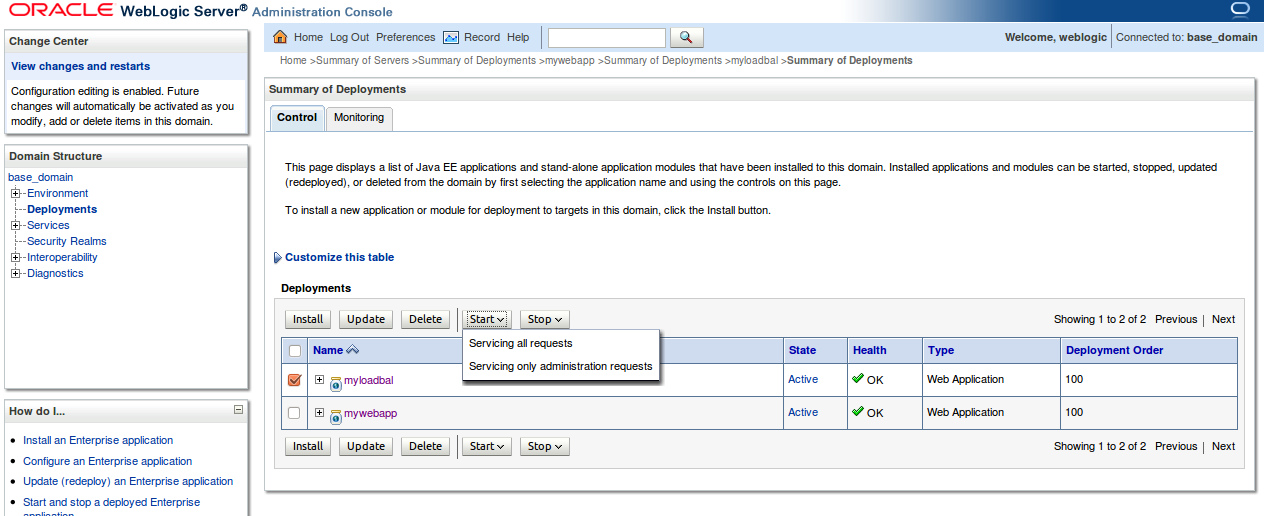Select Servicing only administration requests option

pos(560,366)
